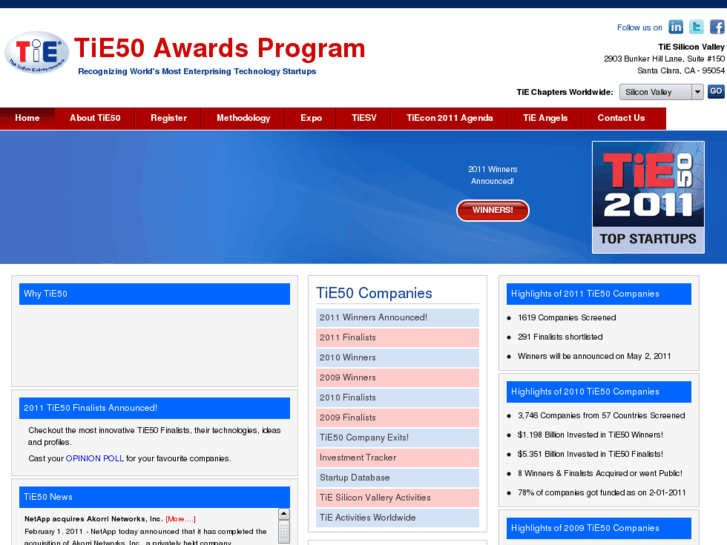
Task: Go to the Home menu item
Action: (27, 118)
